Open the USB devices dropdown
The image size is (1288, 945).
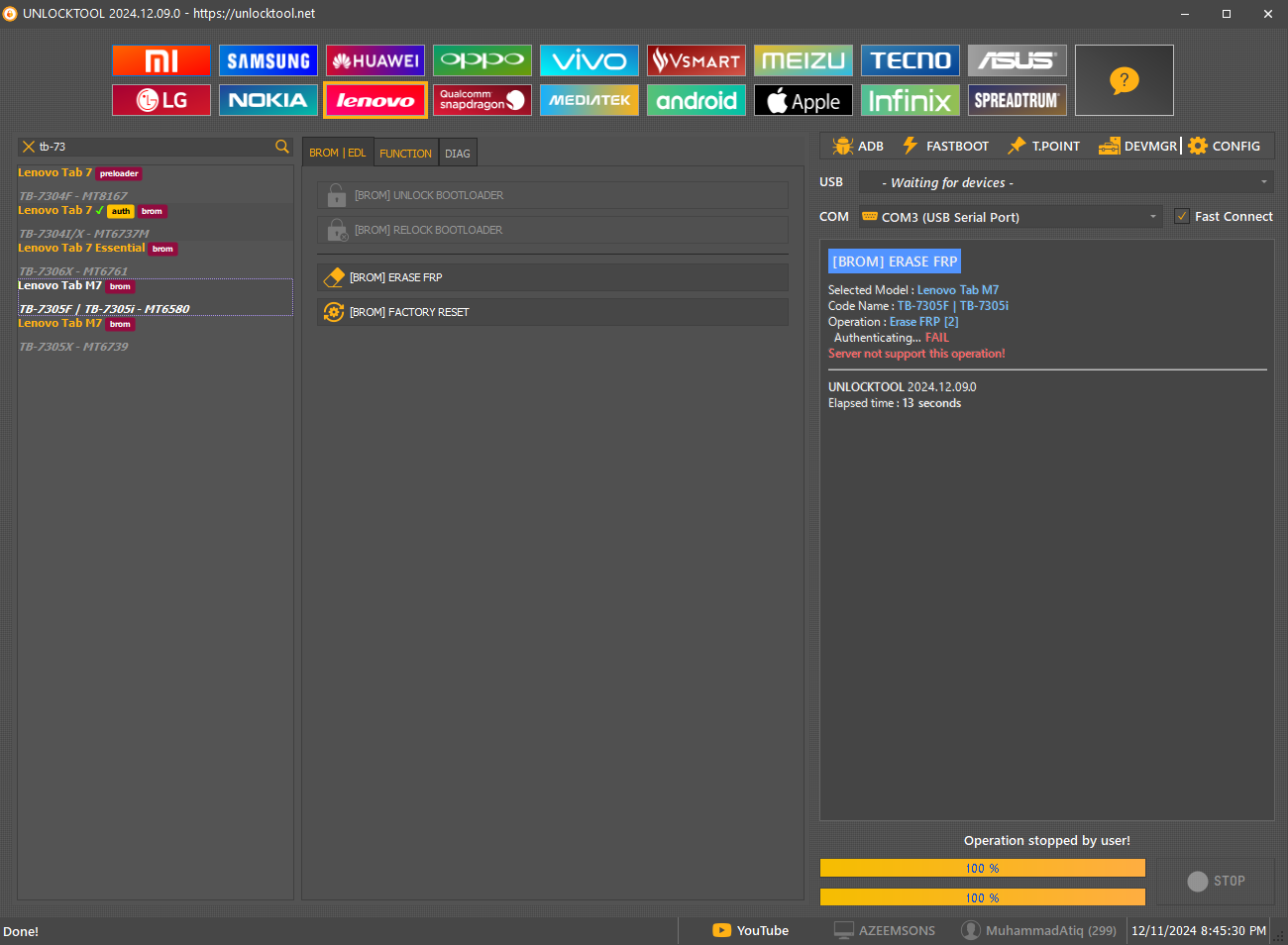click(1066, 182)
